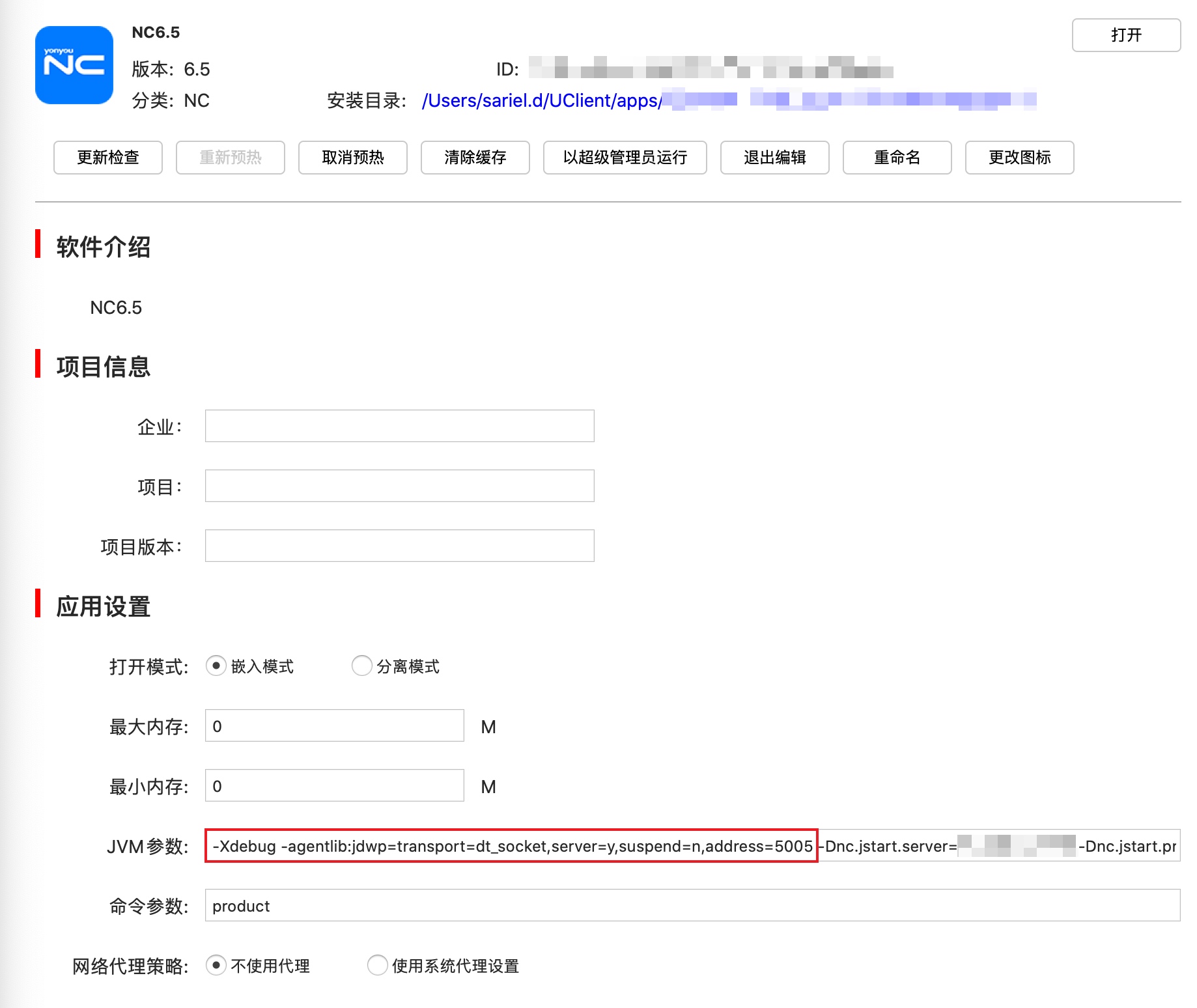This screenshot has width=1197, height=1008.
Task: Focus the 项目版本 input field
Action: [x=400, y=546]
